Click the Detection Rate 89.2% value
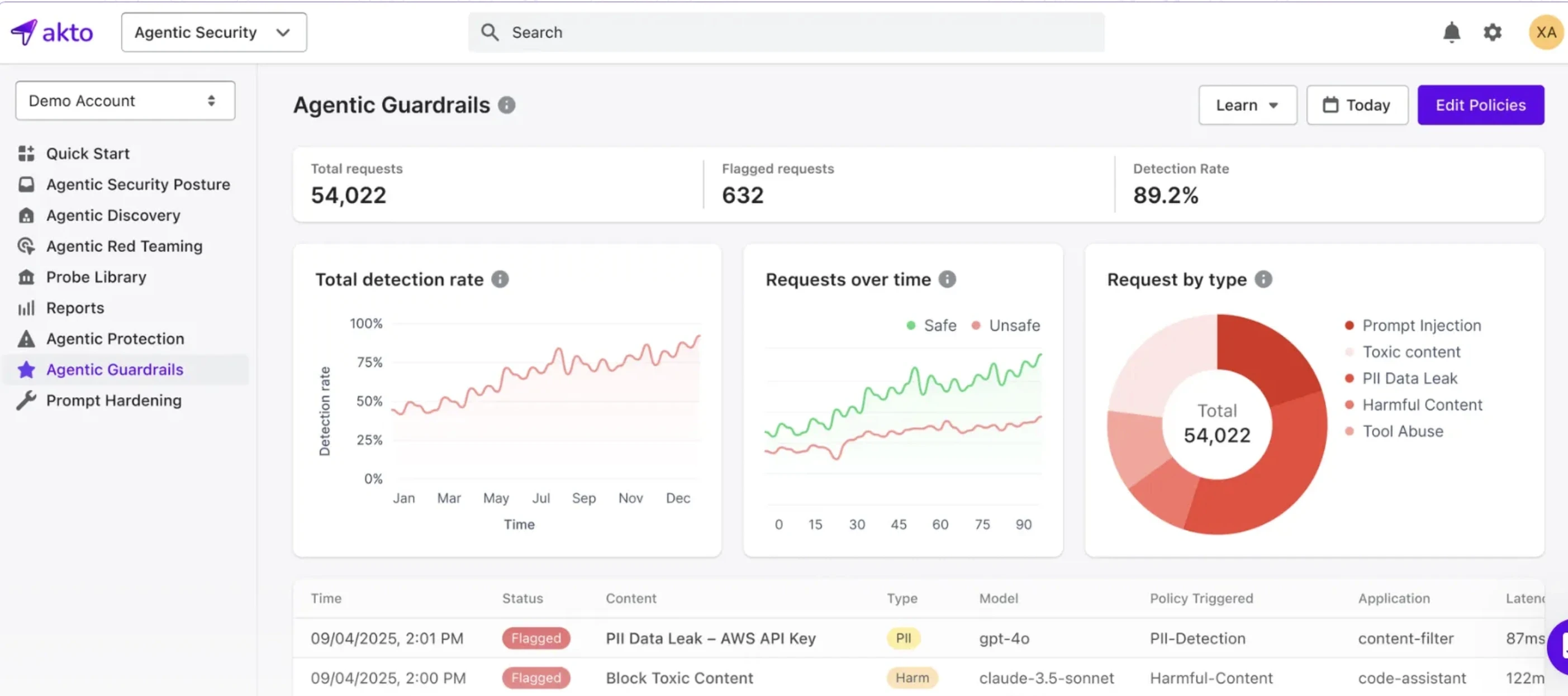The width and height of the screenshot is (1568, 696). (x=1166, y=196)
